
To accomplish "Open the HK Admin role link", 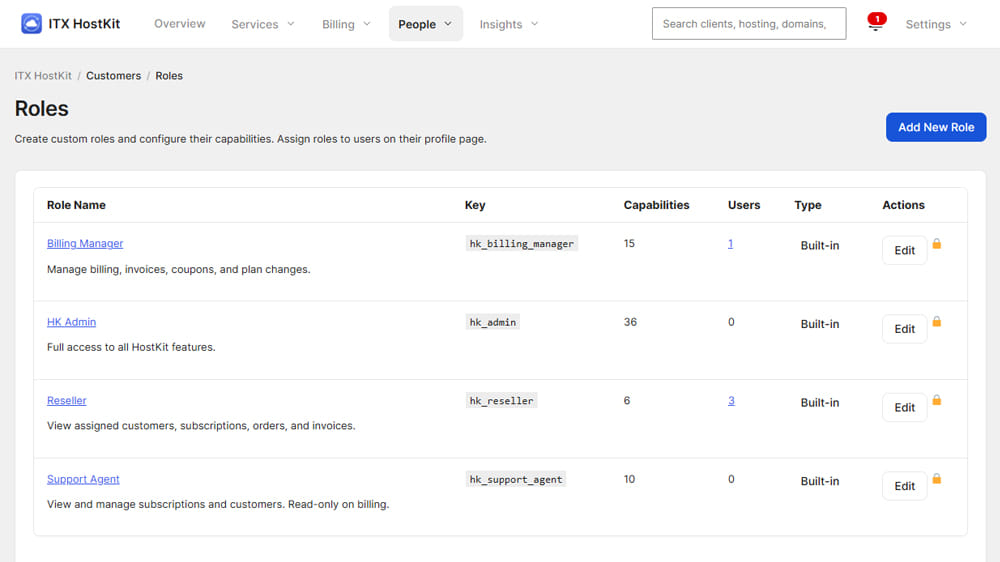I will pyautogui.click(x=71, y=322).
